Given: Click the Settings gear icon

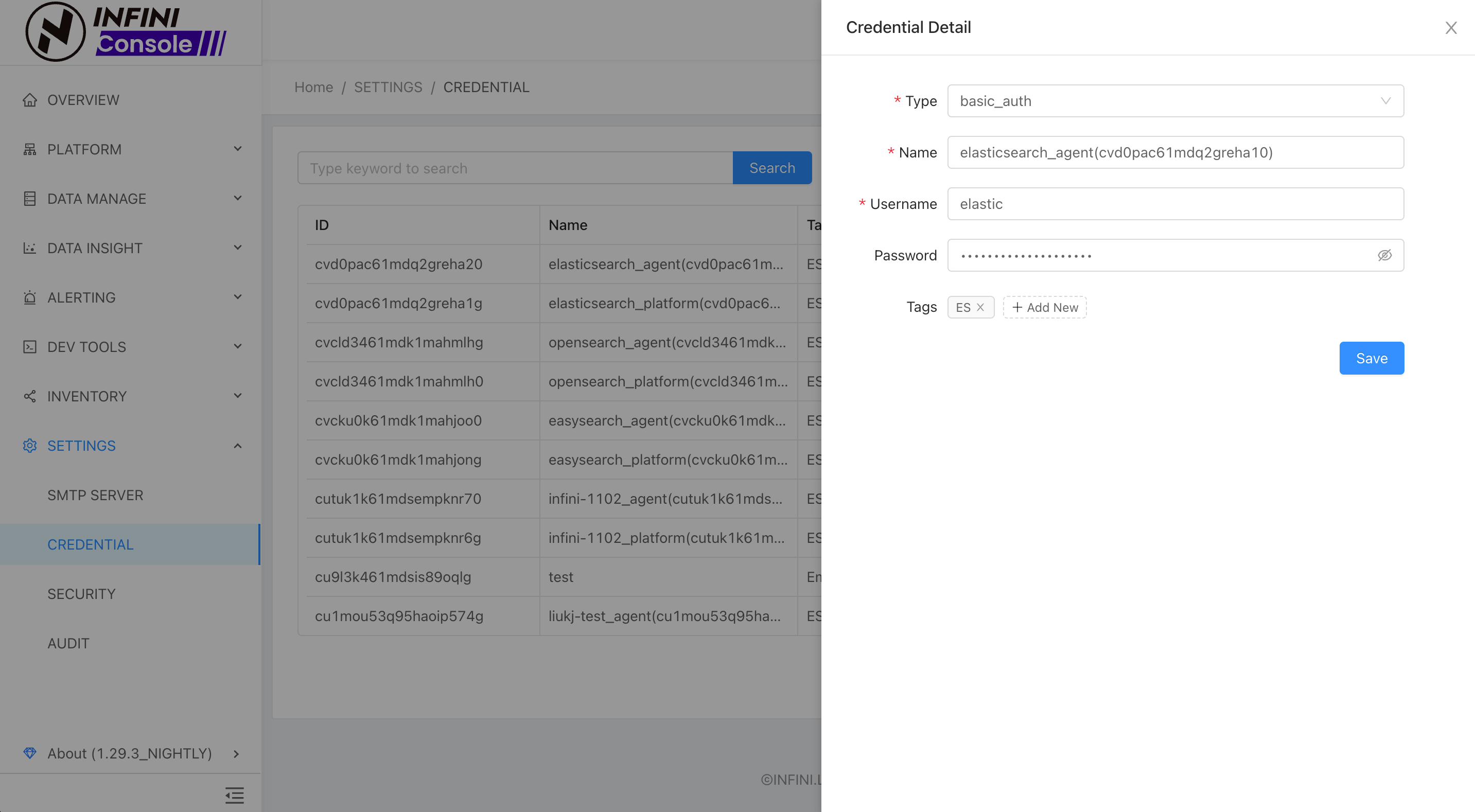Looking at the screenshot, I should [30, 446].
